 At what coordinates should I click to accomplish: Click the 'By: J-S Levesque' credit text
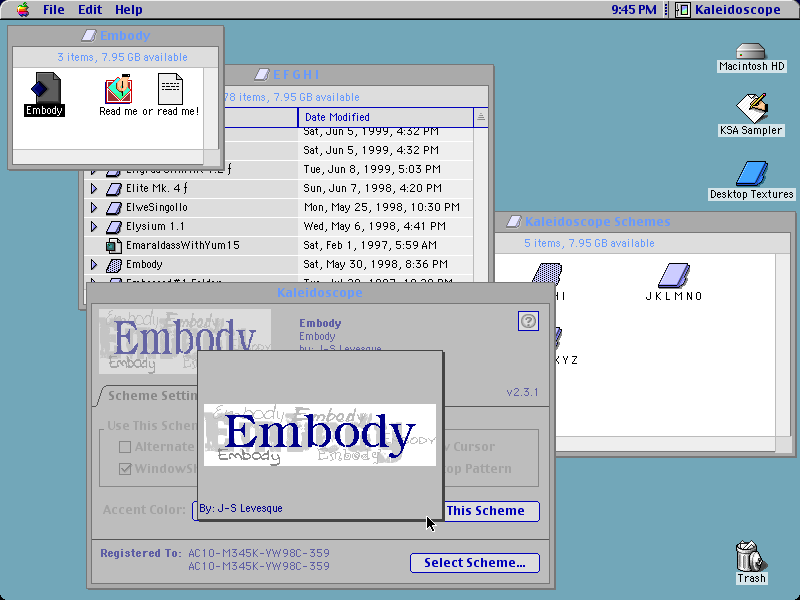[x=240, y=508]
